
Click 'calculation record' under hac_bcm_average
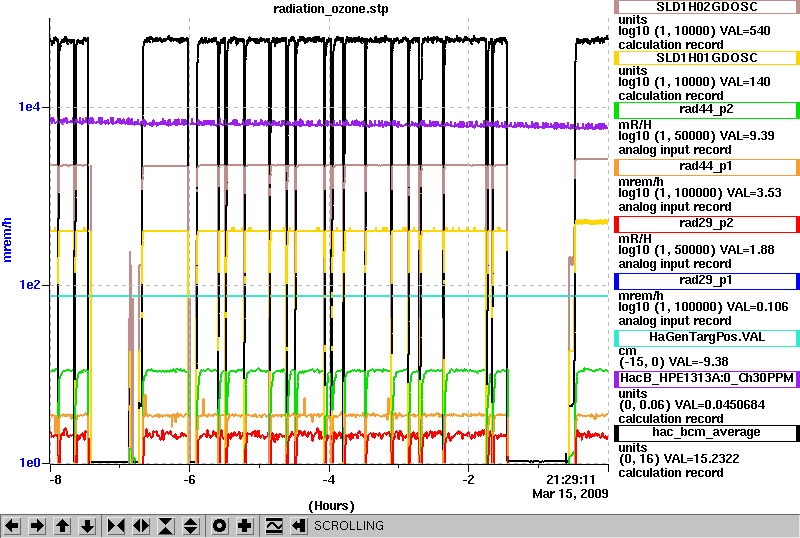(671, 473)
